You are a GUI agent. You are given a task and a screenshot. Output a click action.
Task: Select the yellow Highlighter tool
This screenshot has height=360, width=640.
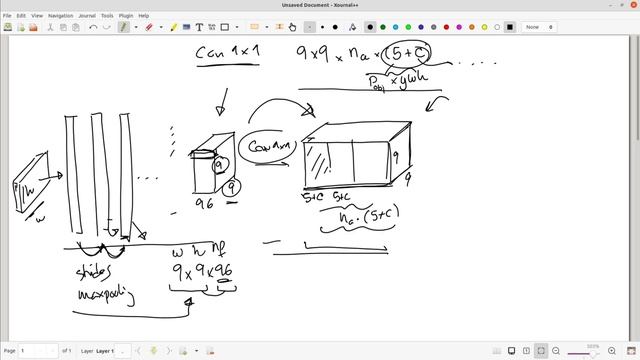(x=173, y=27)
